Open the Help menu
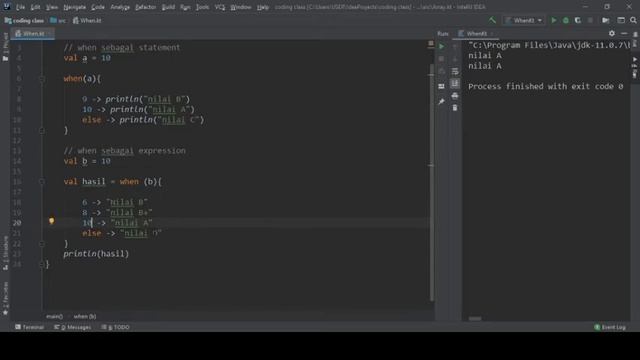The width and height of the screenshot is (640, 360). point(263,7)
